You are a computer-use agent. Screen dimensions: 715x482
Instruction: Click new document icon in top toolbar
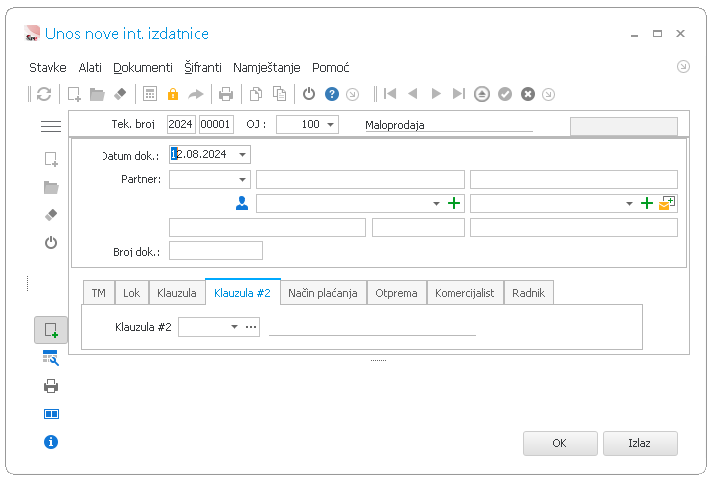74,94
